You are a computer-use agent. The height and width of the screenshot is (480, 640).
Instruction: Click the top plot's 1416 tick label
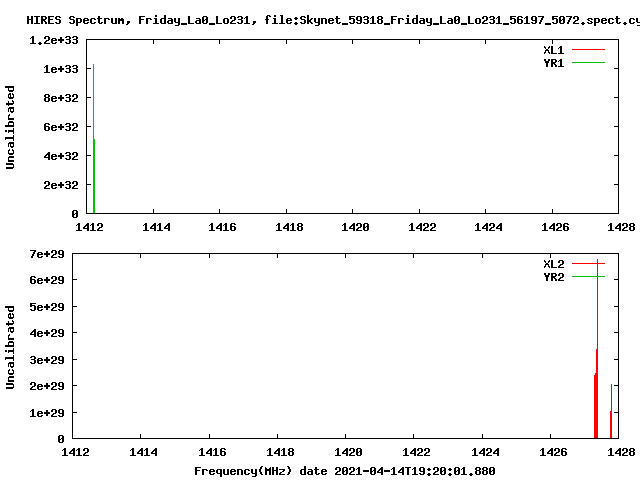point(222,227)
